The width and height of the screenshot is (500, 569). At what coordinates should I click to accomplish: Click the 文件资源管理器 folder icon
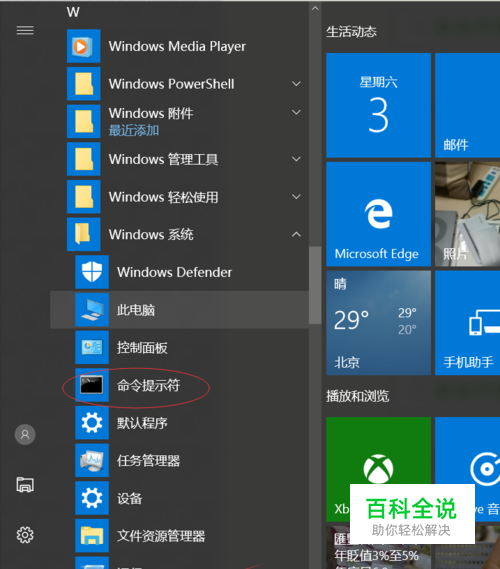[92, 536]
